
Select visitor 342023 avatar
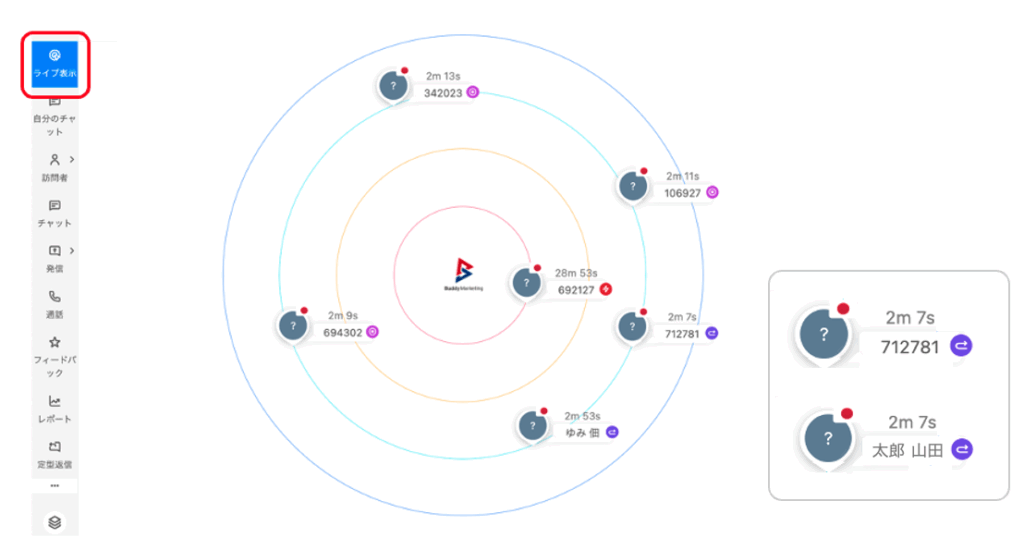tap(394, 87)
